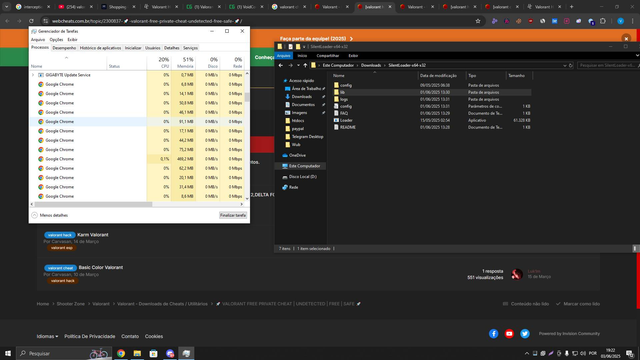The image size is (640, 360).
Task: Open the notification center icon
Action: [x=630, y=353]
